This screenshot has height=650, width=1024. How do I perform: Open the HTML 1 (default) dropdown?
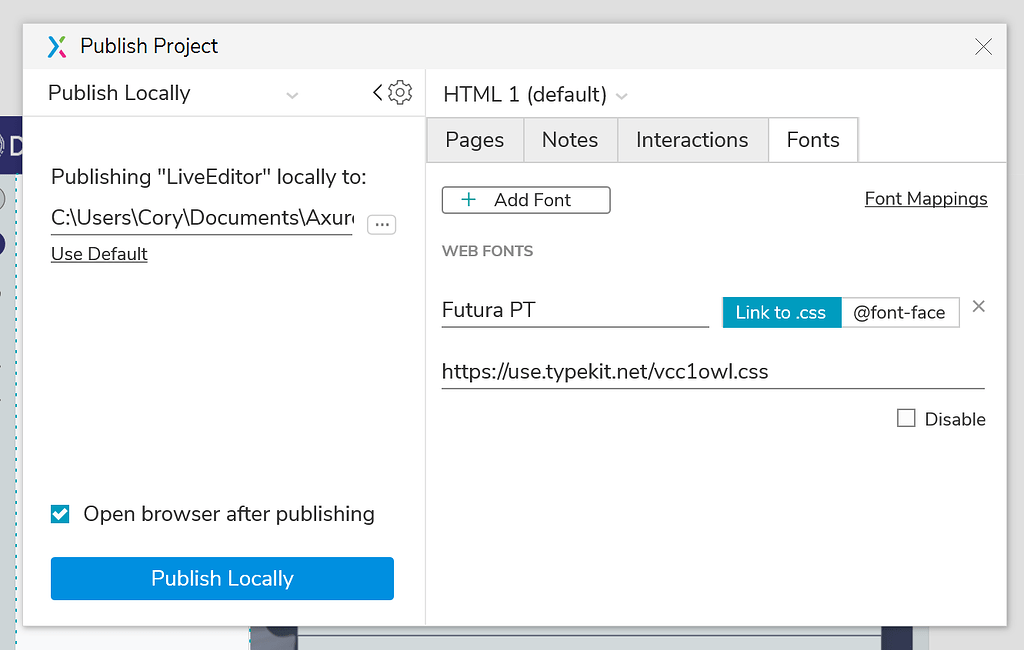(x=622, y=94)
